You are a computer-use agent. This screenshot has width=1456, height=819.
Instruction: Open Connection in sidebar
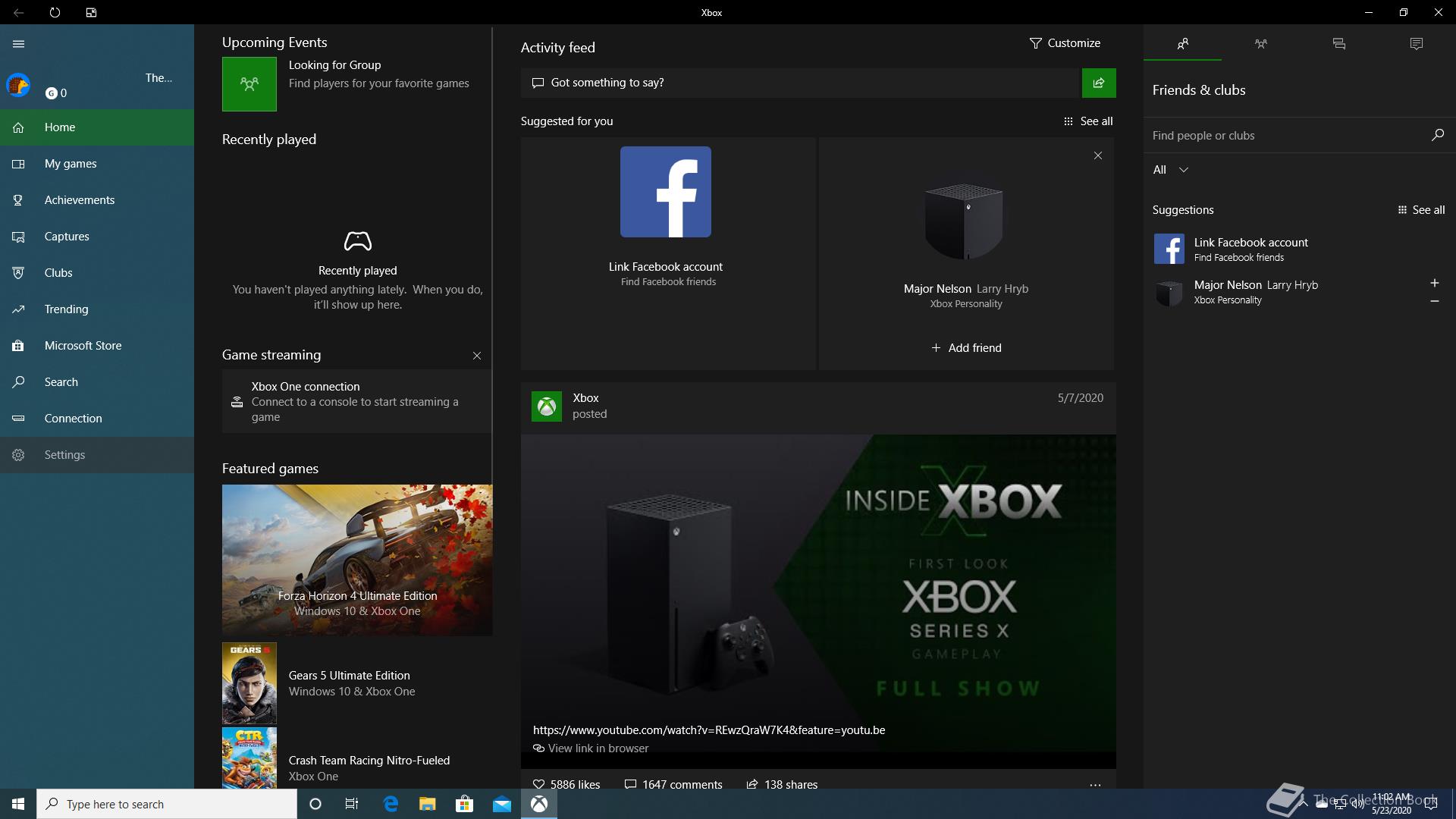pos(97,419)
